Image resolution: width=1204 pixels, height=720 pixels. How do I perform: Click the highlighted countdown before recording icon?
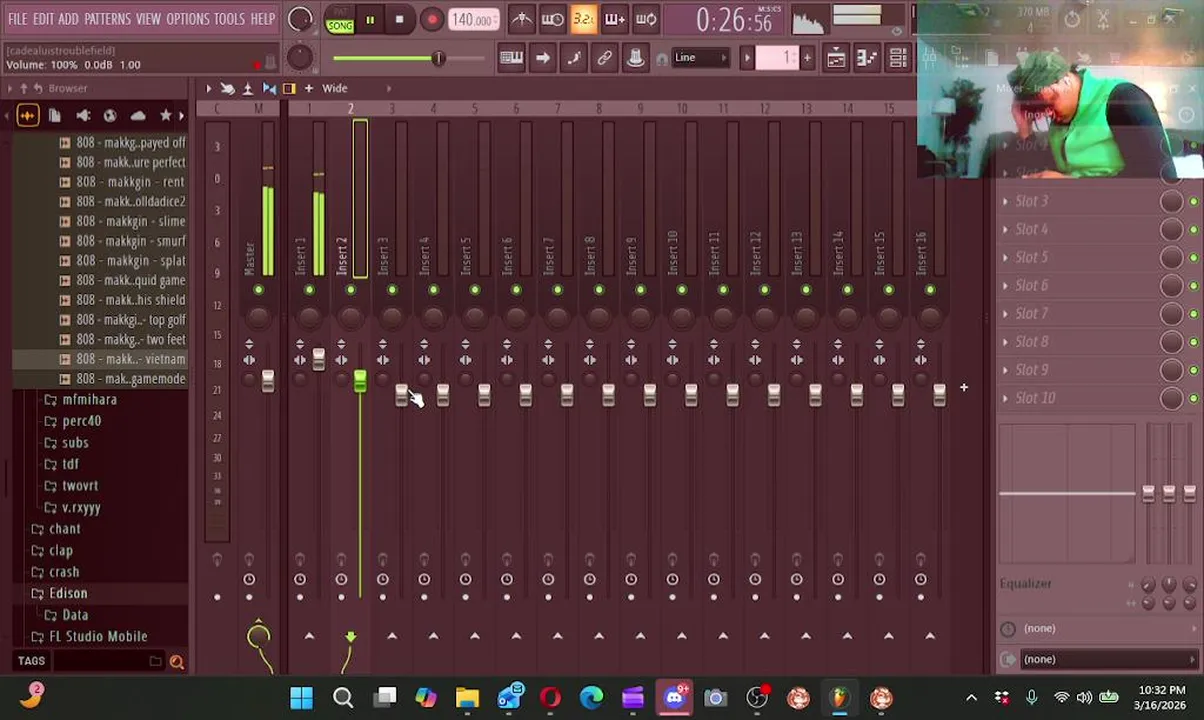pyautogui.click(x=584, y=19)
